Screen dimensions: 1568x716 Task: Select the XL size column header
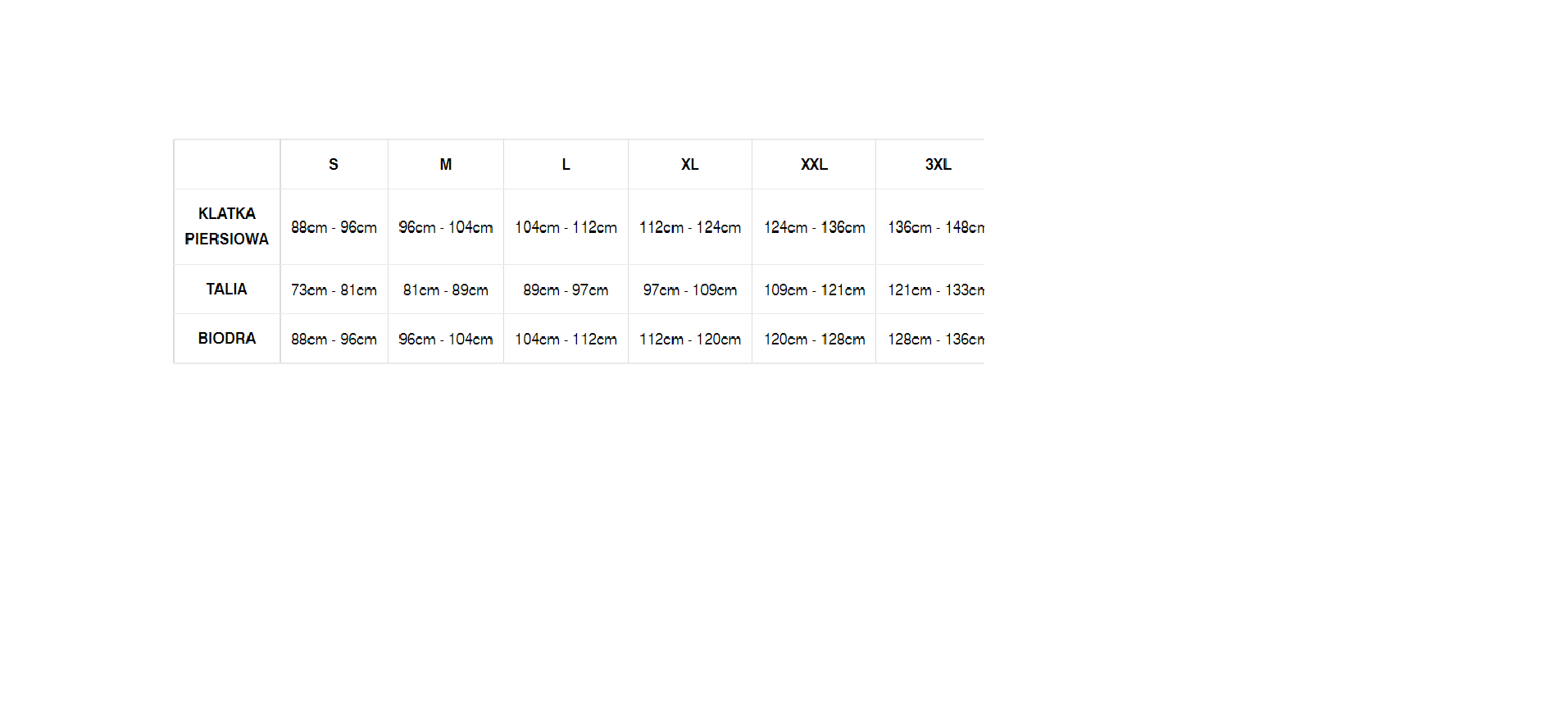(x=690, y=165)
